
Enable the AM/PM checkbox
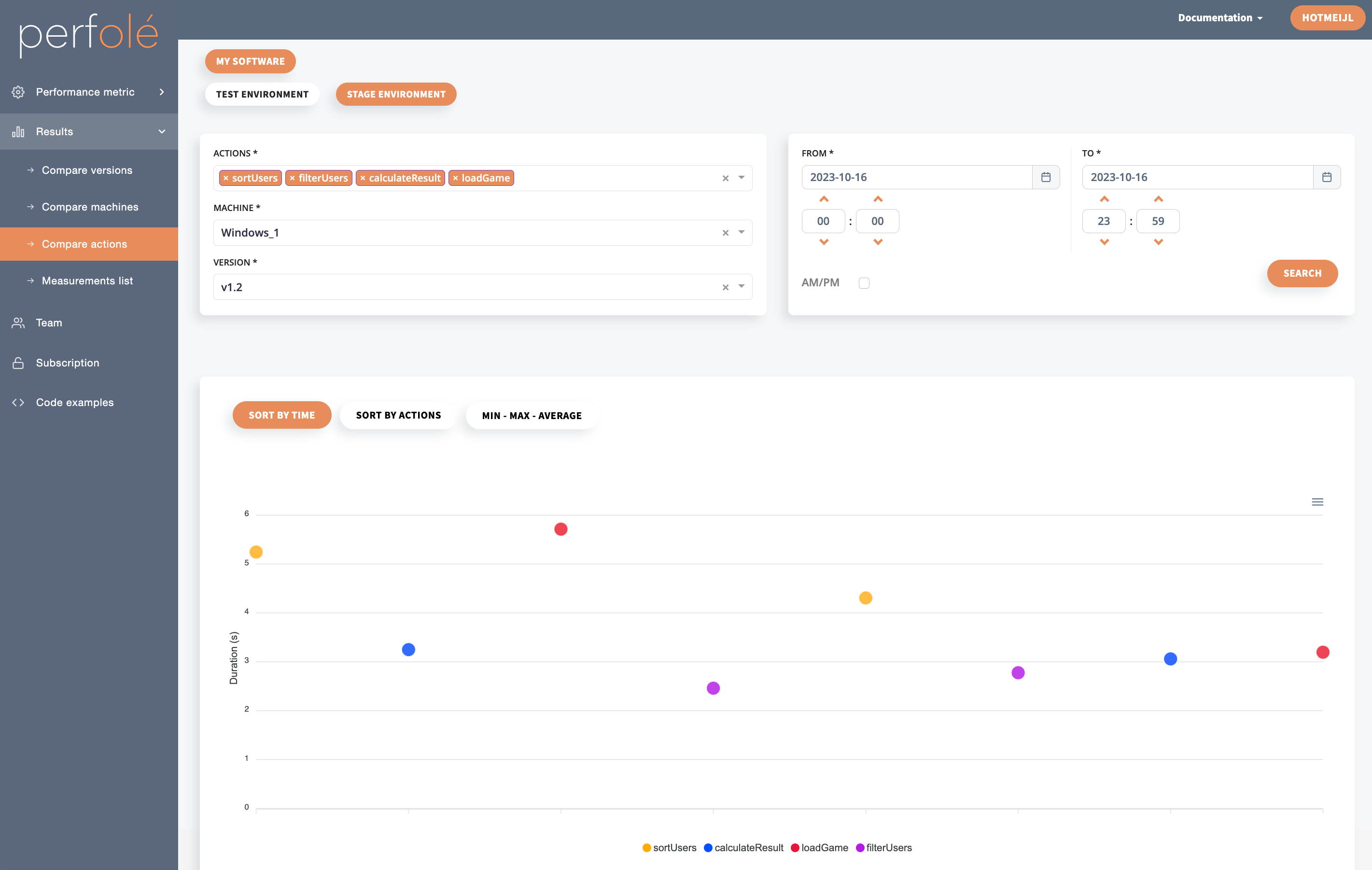[x=864, y=283]
